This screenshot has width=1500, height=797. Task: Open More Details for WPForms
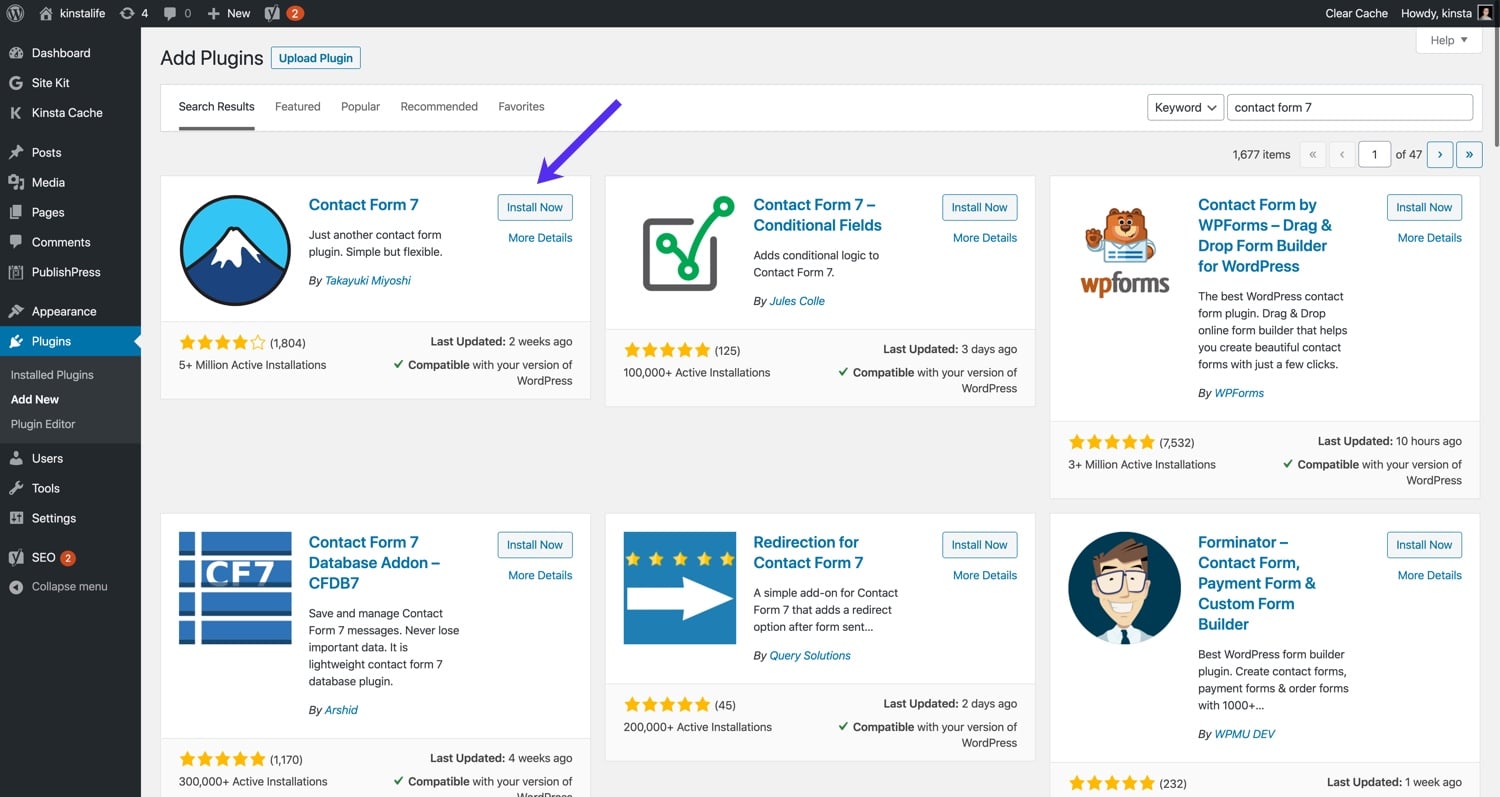point(1429,237)
